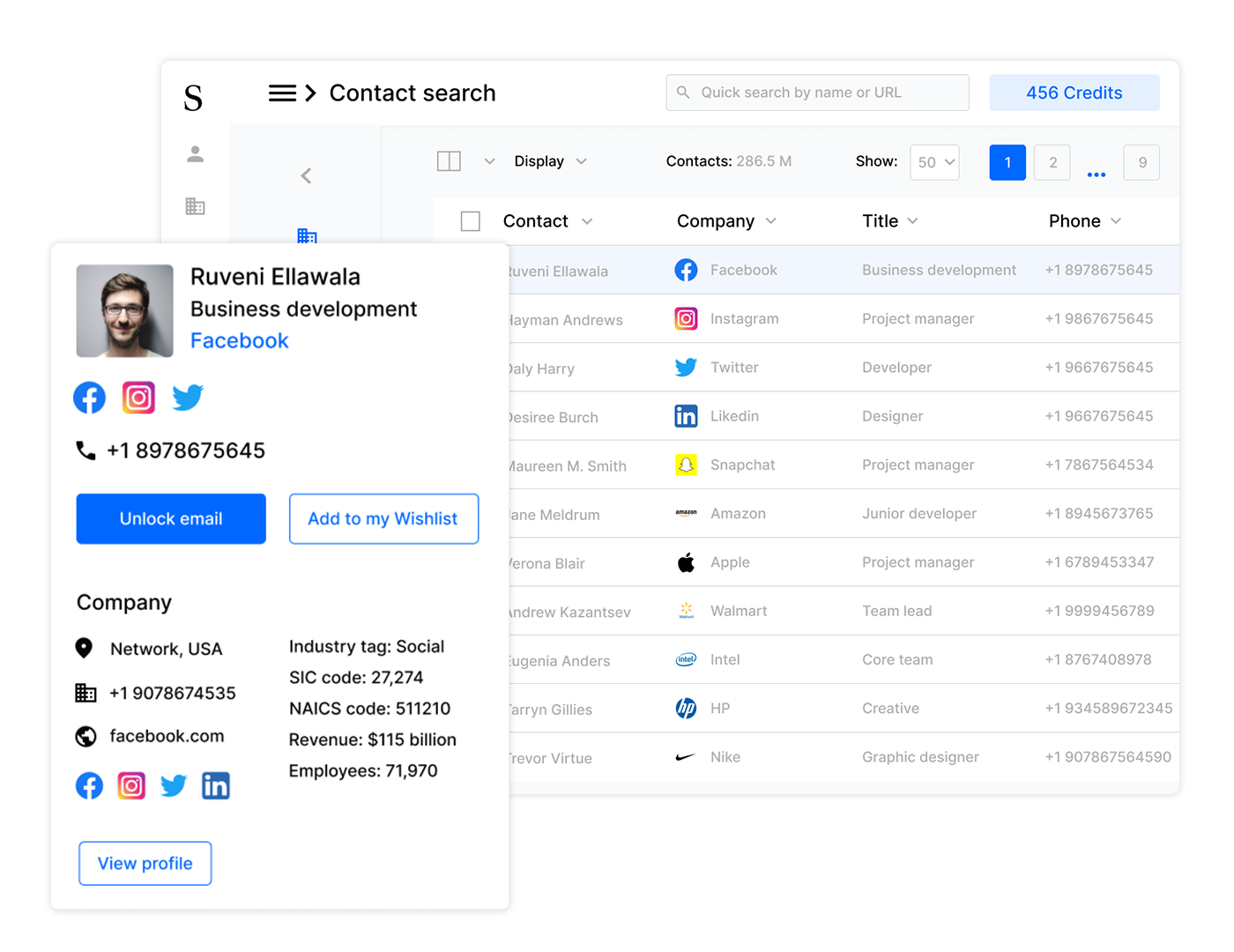Open the company Instagram icon above View profile

coord(131,785)
